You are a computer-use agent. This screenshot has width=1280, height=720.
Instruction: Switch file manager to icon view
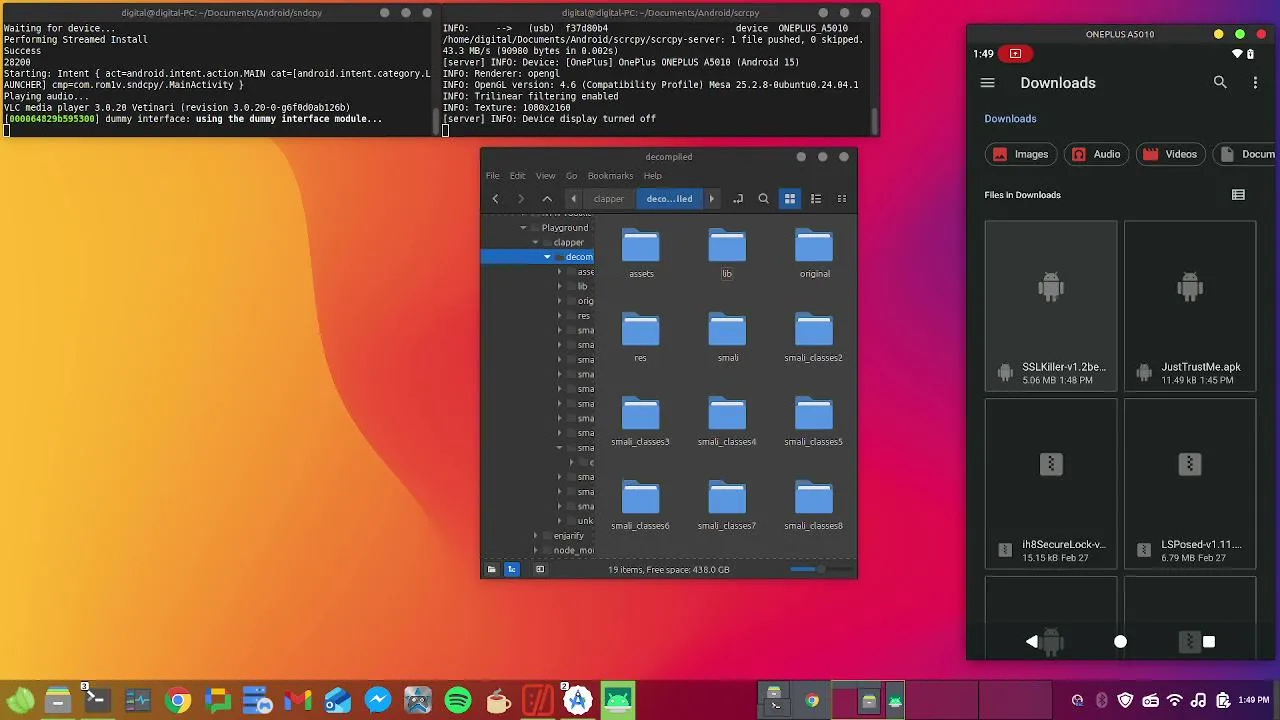(790, 199)
